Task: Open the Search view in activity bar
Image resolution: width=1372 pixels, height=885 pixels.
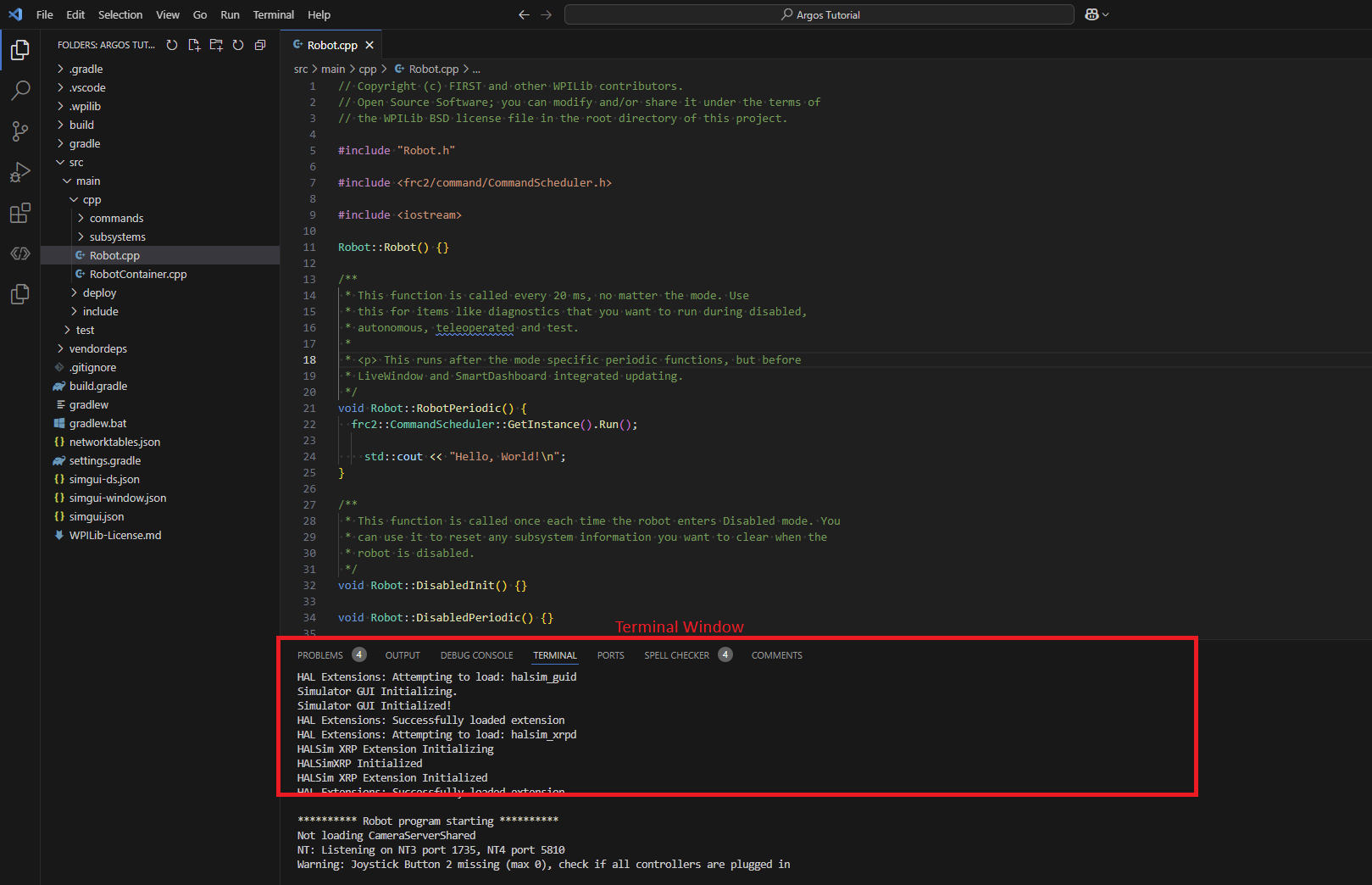Action: (20, 90)
